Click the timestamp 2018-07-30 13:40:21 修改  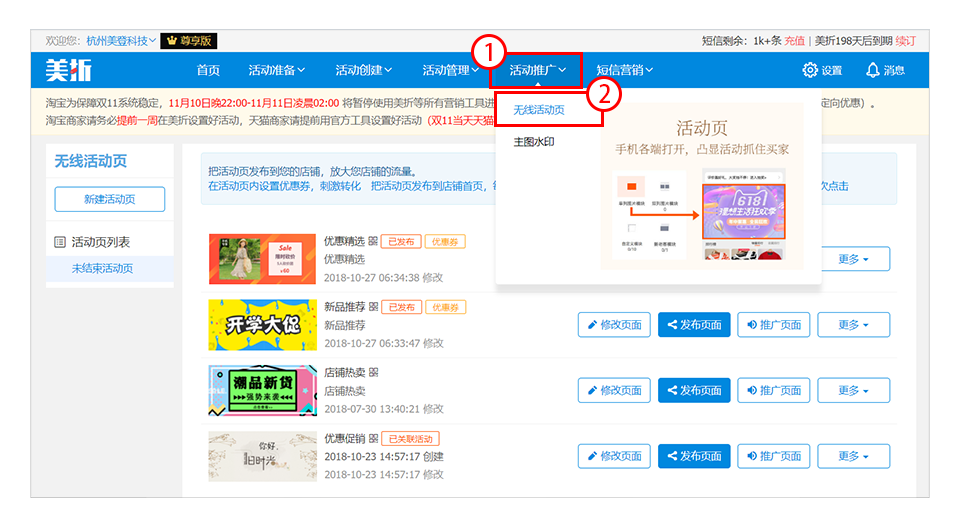click(384, 409)
